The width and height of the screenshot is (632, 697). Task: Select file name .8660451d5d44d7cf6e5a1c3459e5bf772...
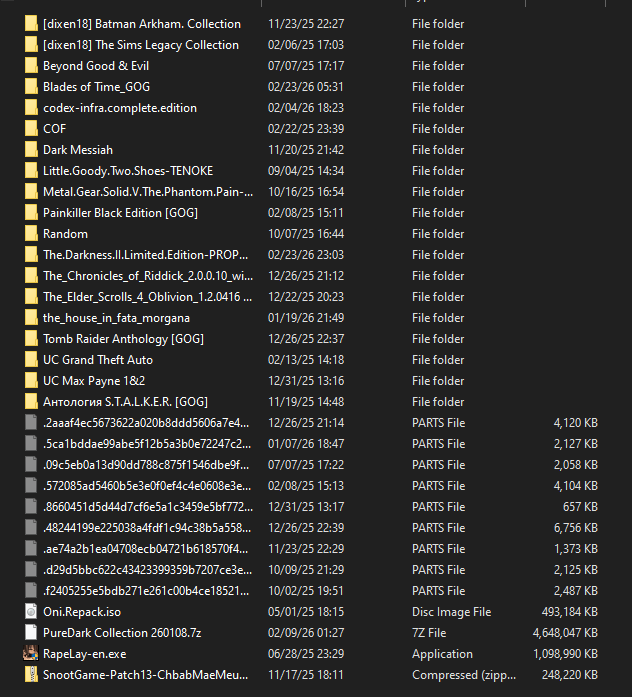(x=148, y=507)
